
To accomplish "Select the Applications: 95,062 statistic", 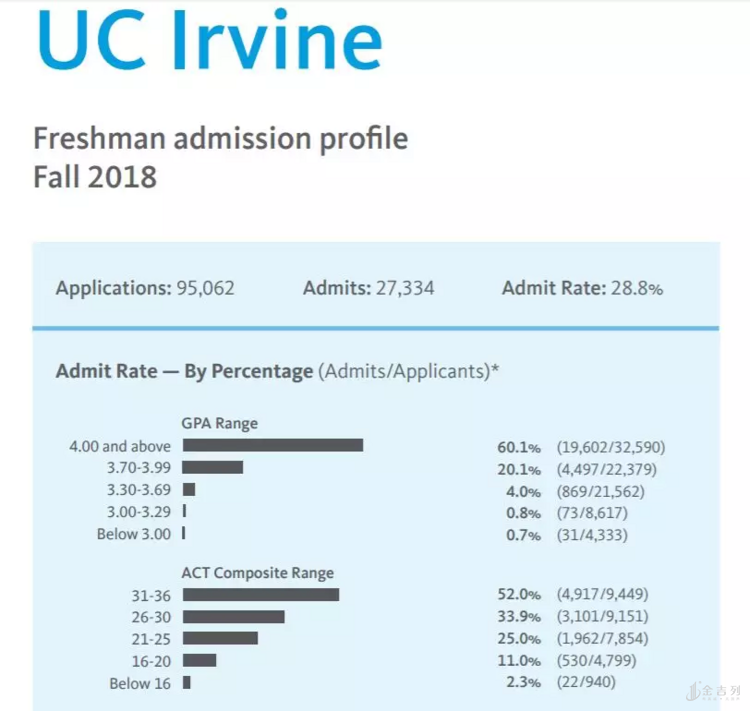I will 145,289.
